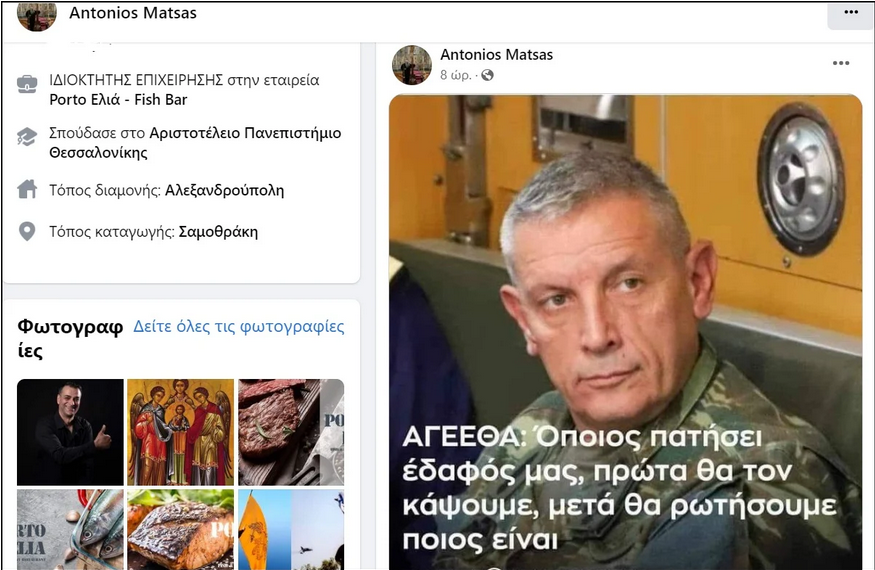Screen dimensions: 875x570
Task: Open Αριστοτέλειο Πανεπιστήμιο Θεσσαλονίκης link
Action: pos(195,143)
